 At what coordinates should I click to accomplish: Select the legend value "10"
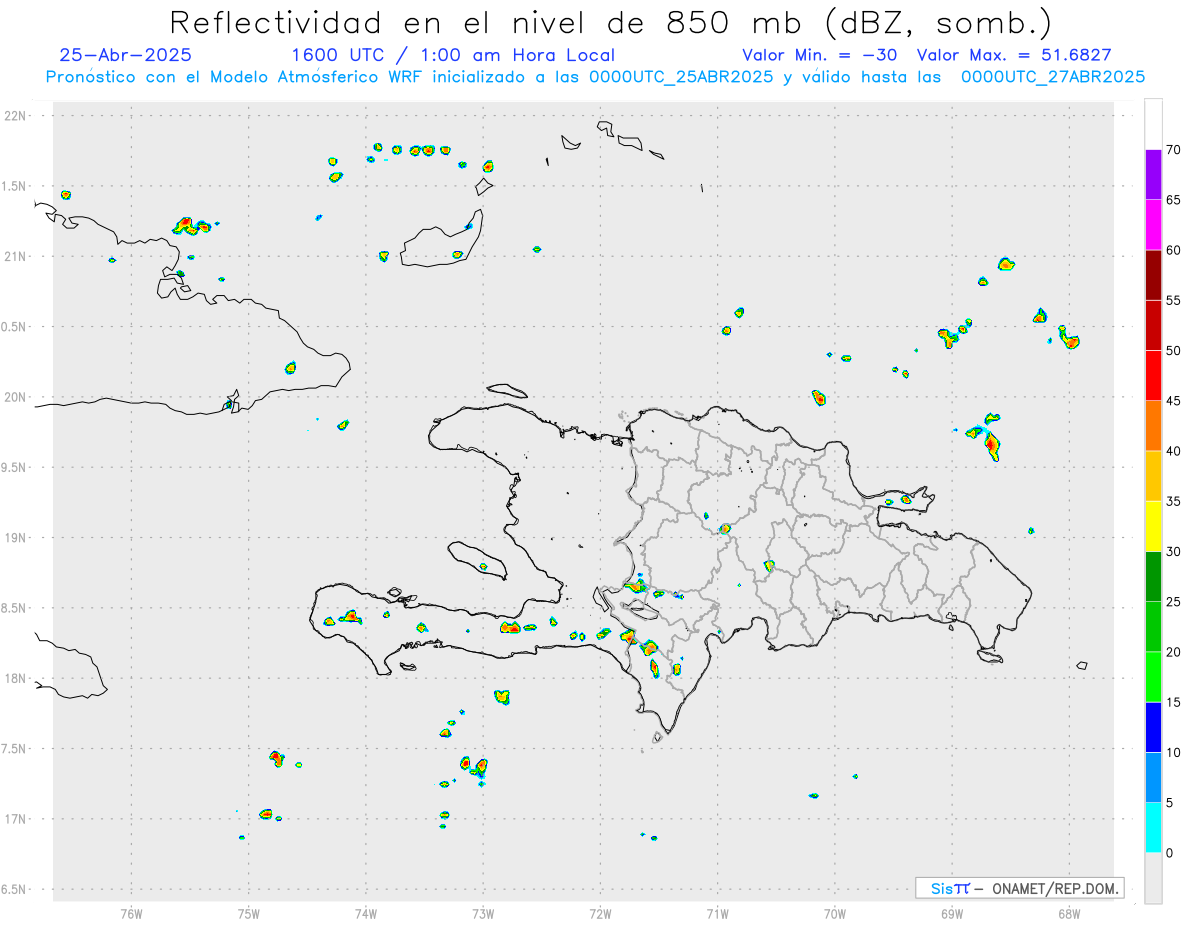[x=1173, y=752]
